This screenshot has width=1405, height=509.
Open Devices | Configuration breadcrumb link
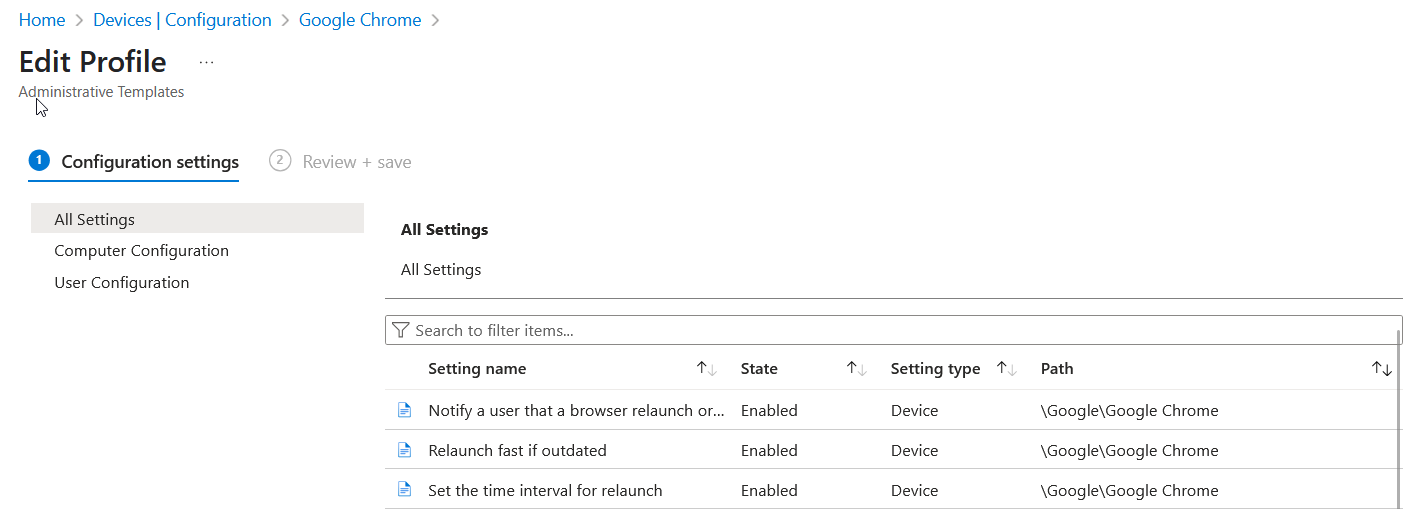click(x=182, y=20)
